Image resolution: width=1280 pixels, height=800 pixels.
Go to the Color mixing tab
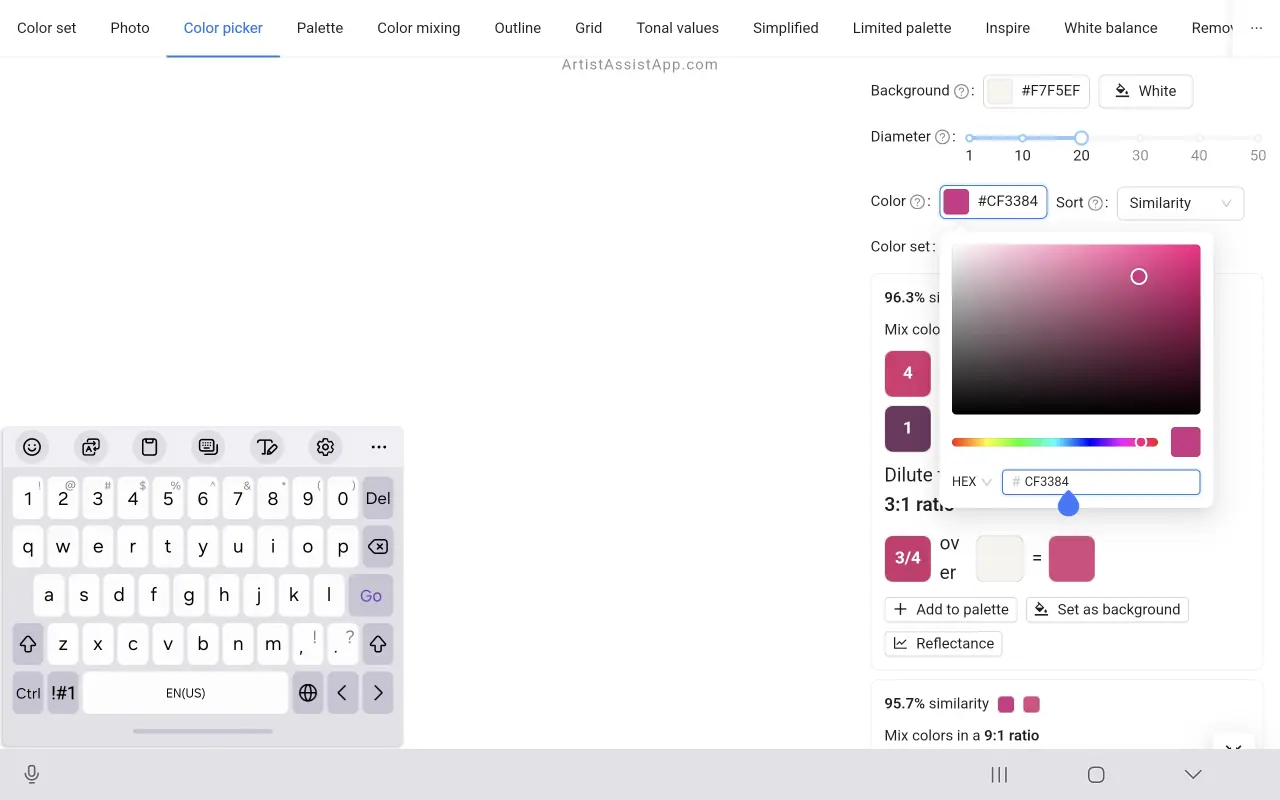click(419, 28)
